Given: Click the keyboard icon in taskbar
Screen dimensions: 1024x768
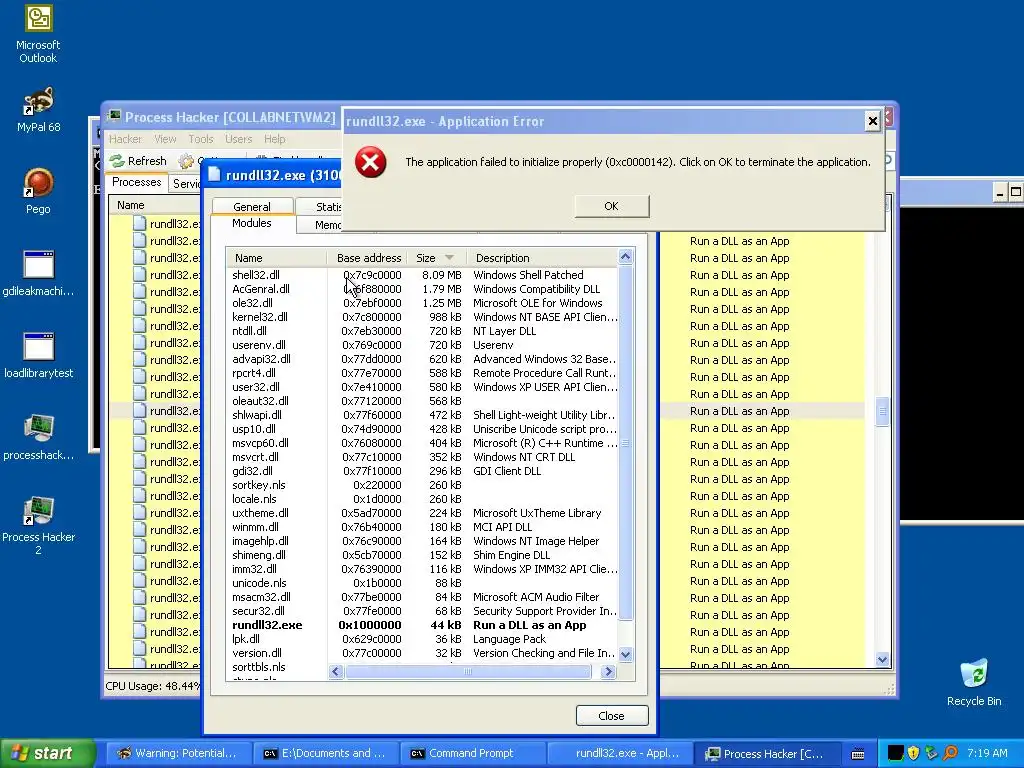Looking at the screenshot, I should click(x=858, y=754).
